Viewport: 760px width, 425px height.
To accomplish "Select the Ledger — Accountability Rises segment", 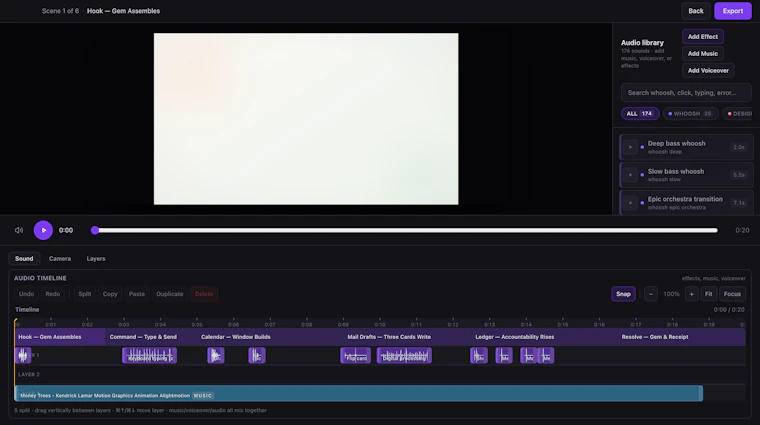I will [x=544, y=337].
